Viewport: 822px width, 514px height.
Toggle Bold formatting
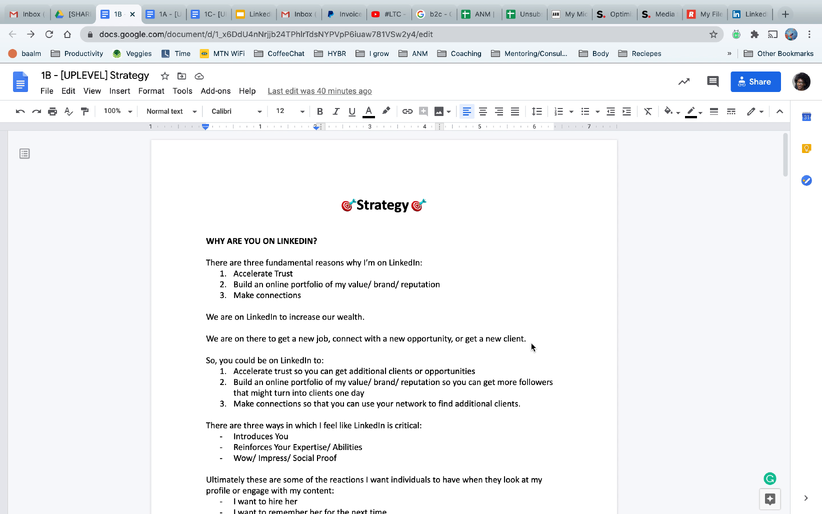(x=320, y=111)
